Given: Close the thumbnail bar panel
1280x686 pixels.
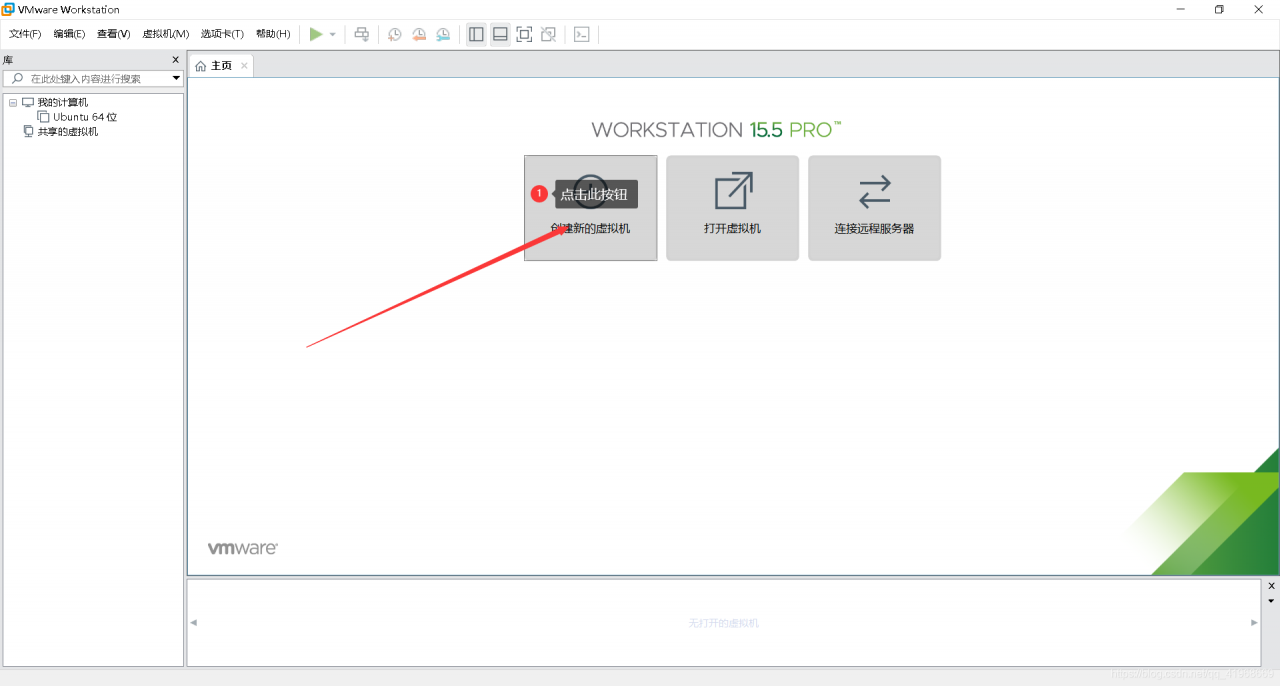Looking at the screenshot, I should (x=1272, y=586).
